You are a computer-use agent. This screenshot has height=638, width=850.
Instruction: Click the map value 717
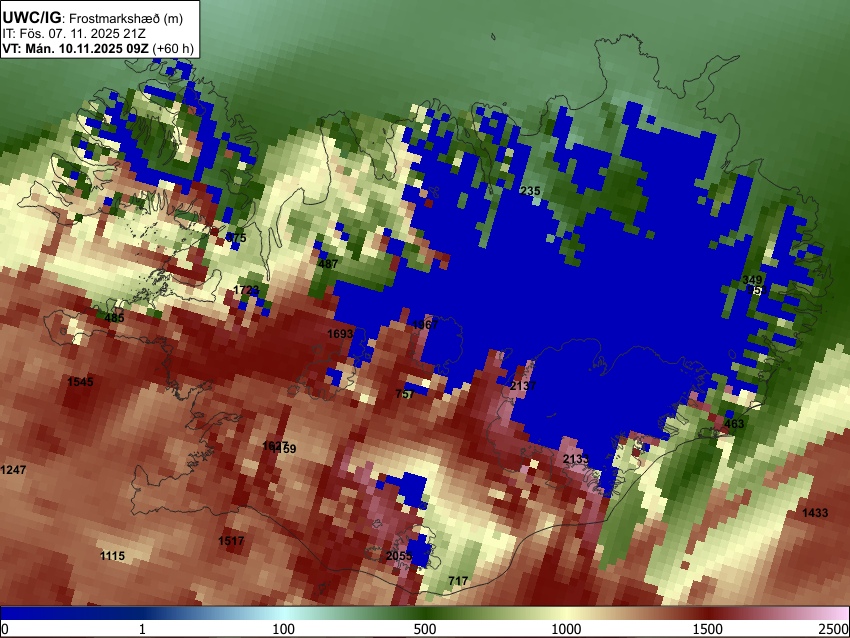[x=458, y=581]
